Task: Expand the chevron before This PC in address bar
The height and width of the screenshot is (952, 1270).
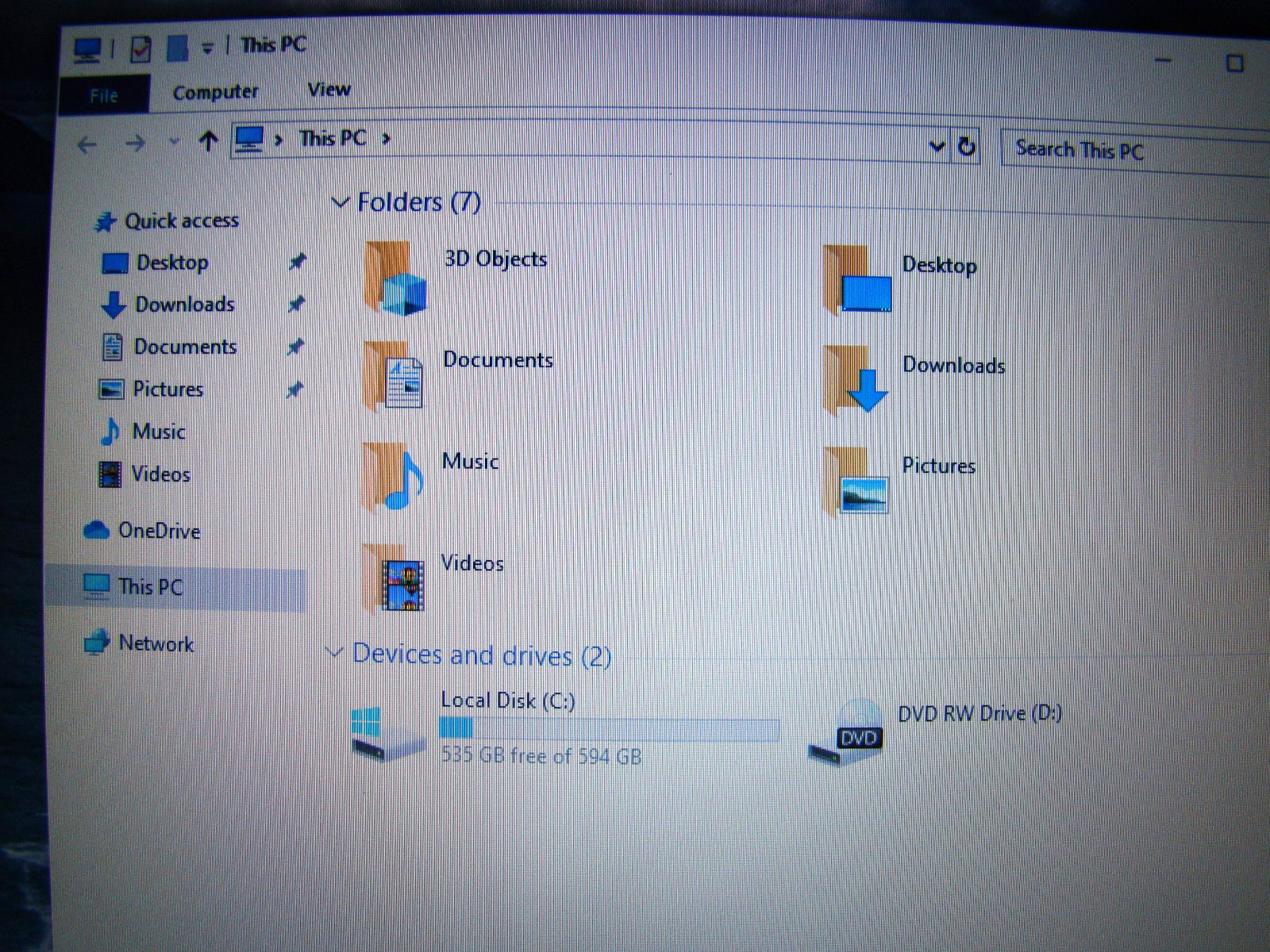Action: (279, 140)
